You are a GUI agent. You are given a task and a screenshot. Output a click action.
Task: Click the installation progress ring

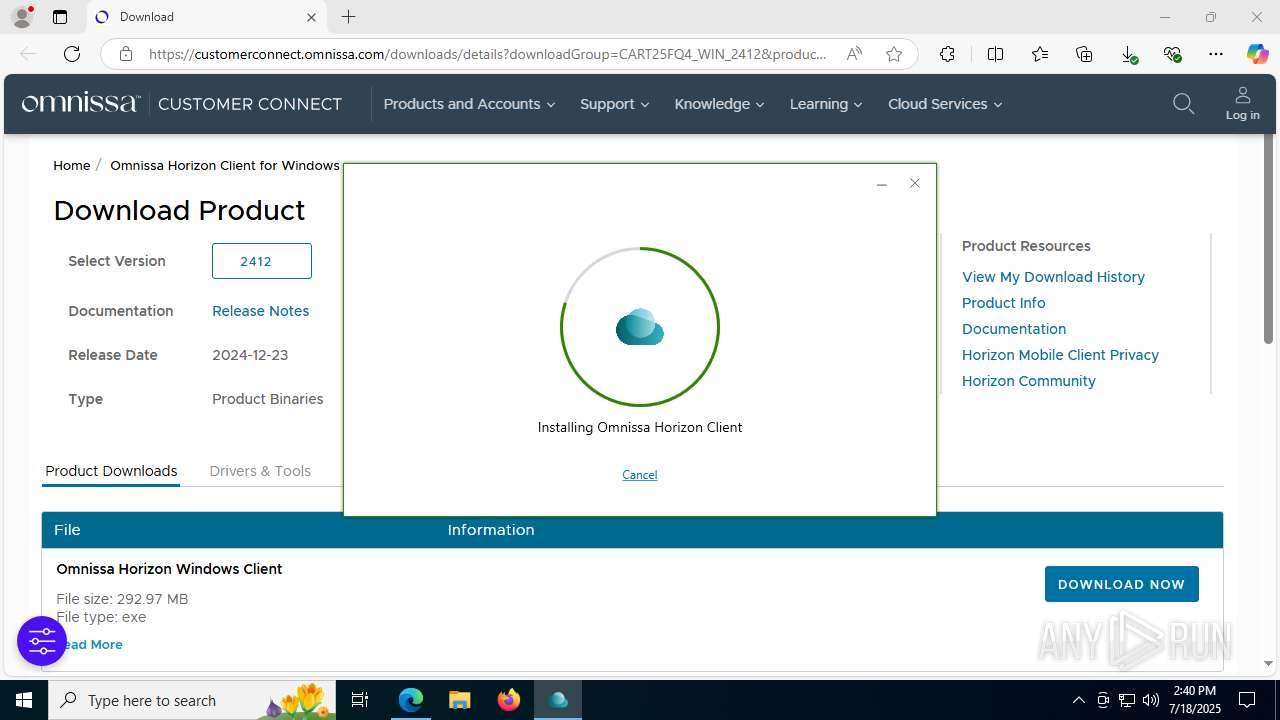(x=640, y=327)
